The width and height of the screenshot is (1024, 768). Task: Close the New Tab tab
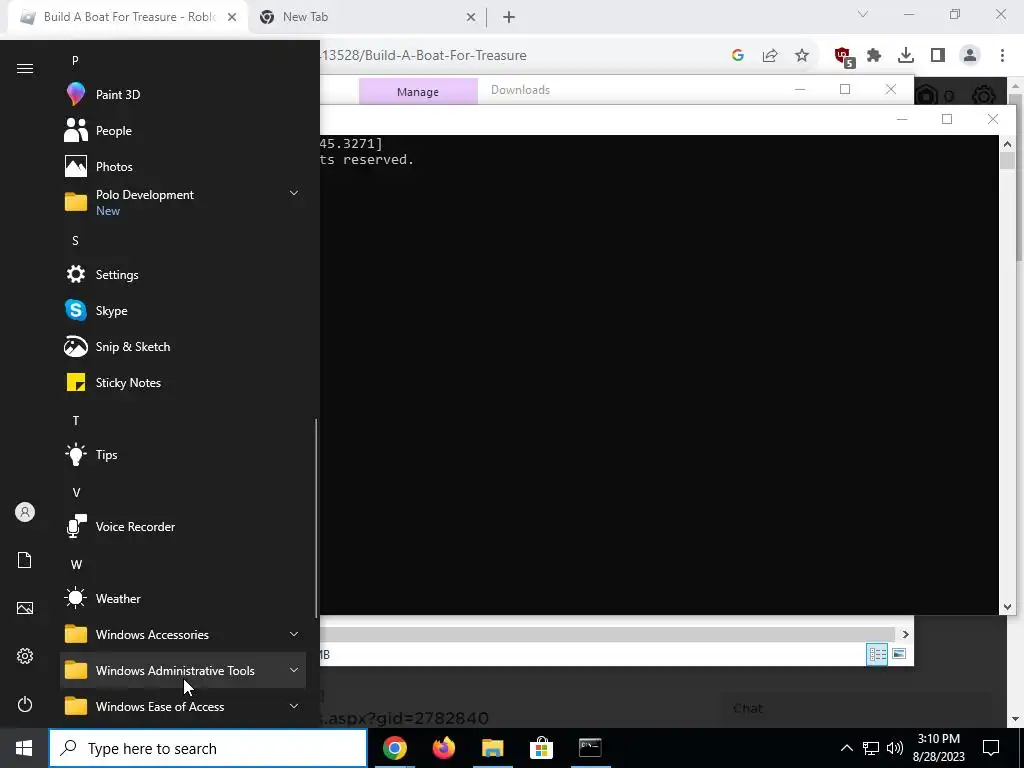click(x=471, y=18)
